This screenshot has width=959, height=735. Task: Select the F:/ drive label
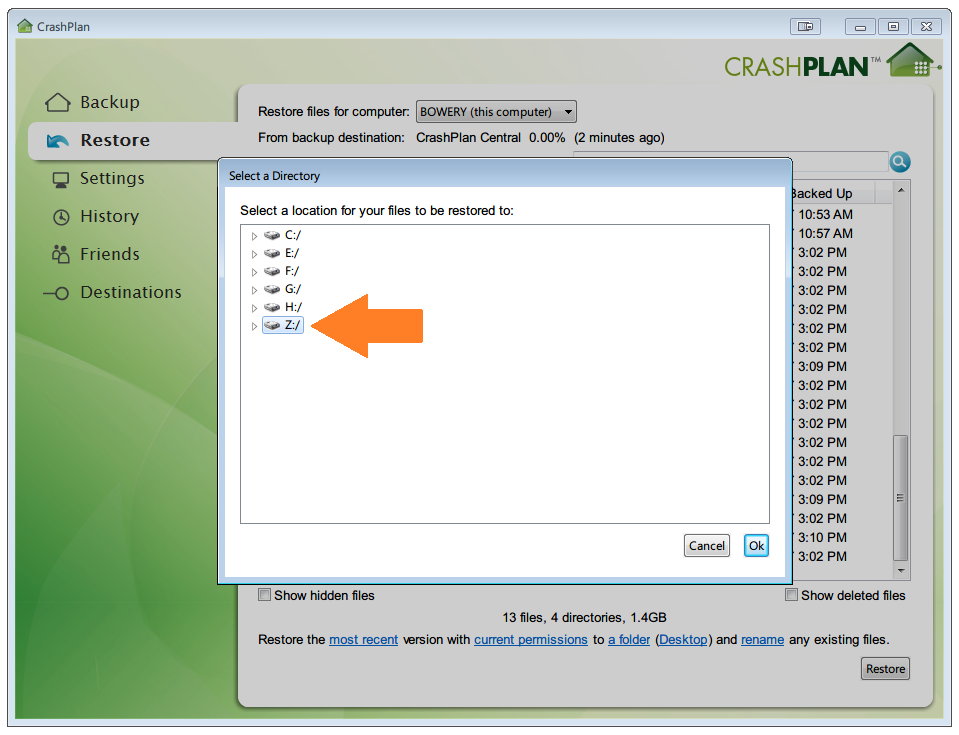292,271
